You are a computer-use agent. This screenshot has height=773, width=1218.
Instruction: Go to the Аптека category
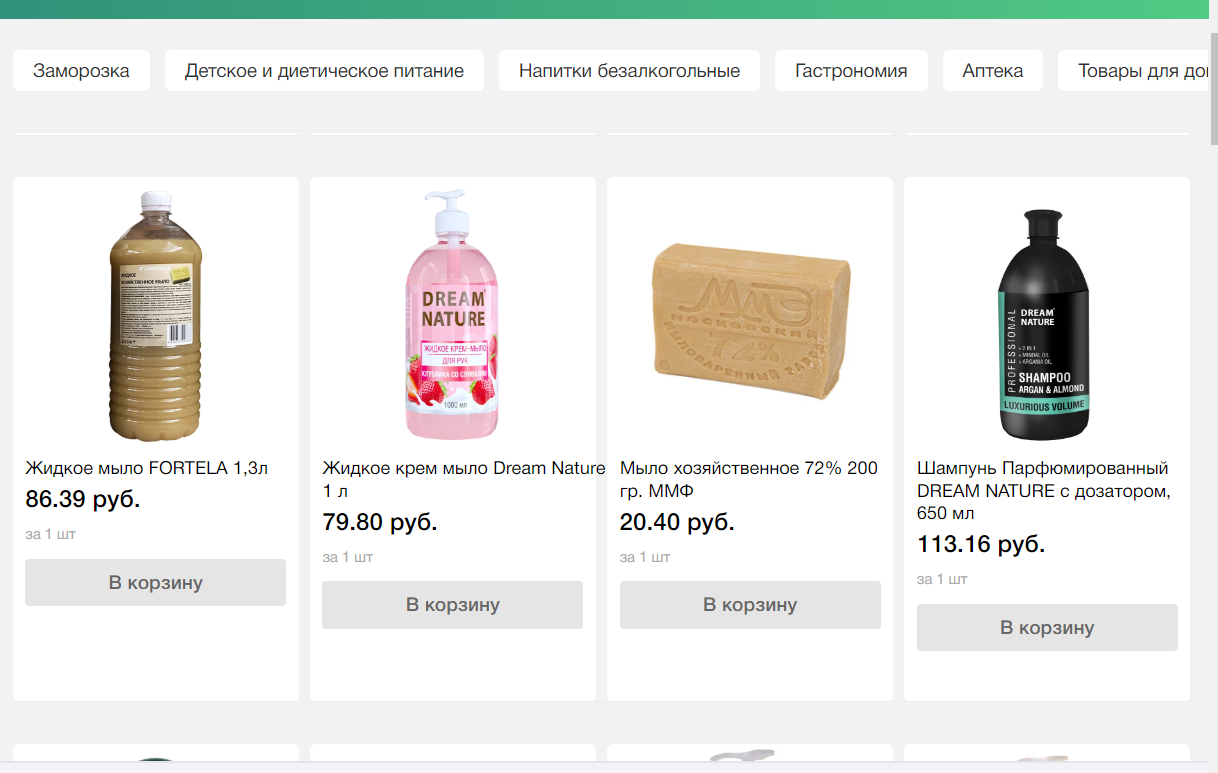point(992,71)
